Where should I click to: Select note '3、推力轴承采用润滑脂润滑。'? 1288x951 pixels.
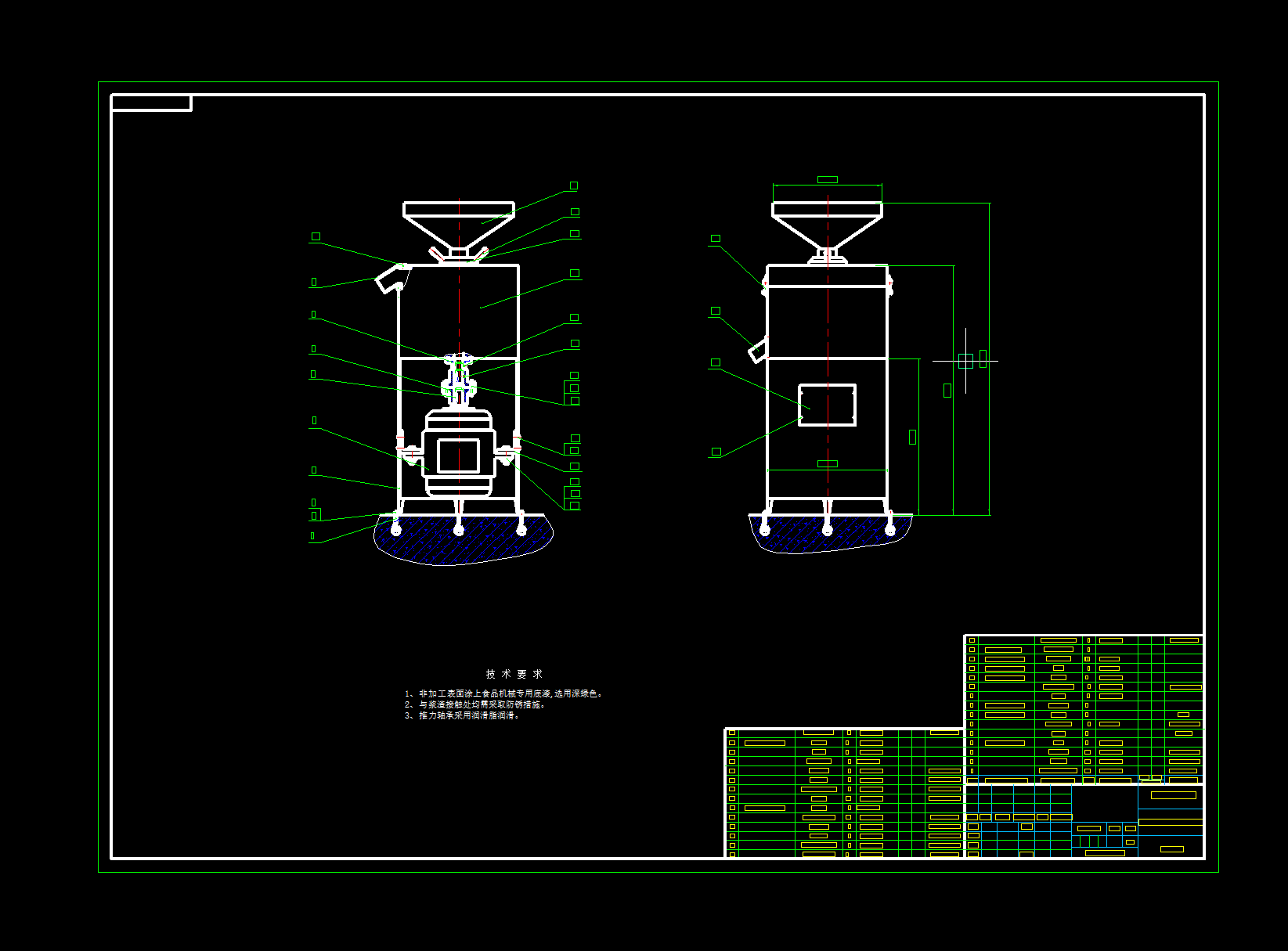pos(462,715)
